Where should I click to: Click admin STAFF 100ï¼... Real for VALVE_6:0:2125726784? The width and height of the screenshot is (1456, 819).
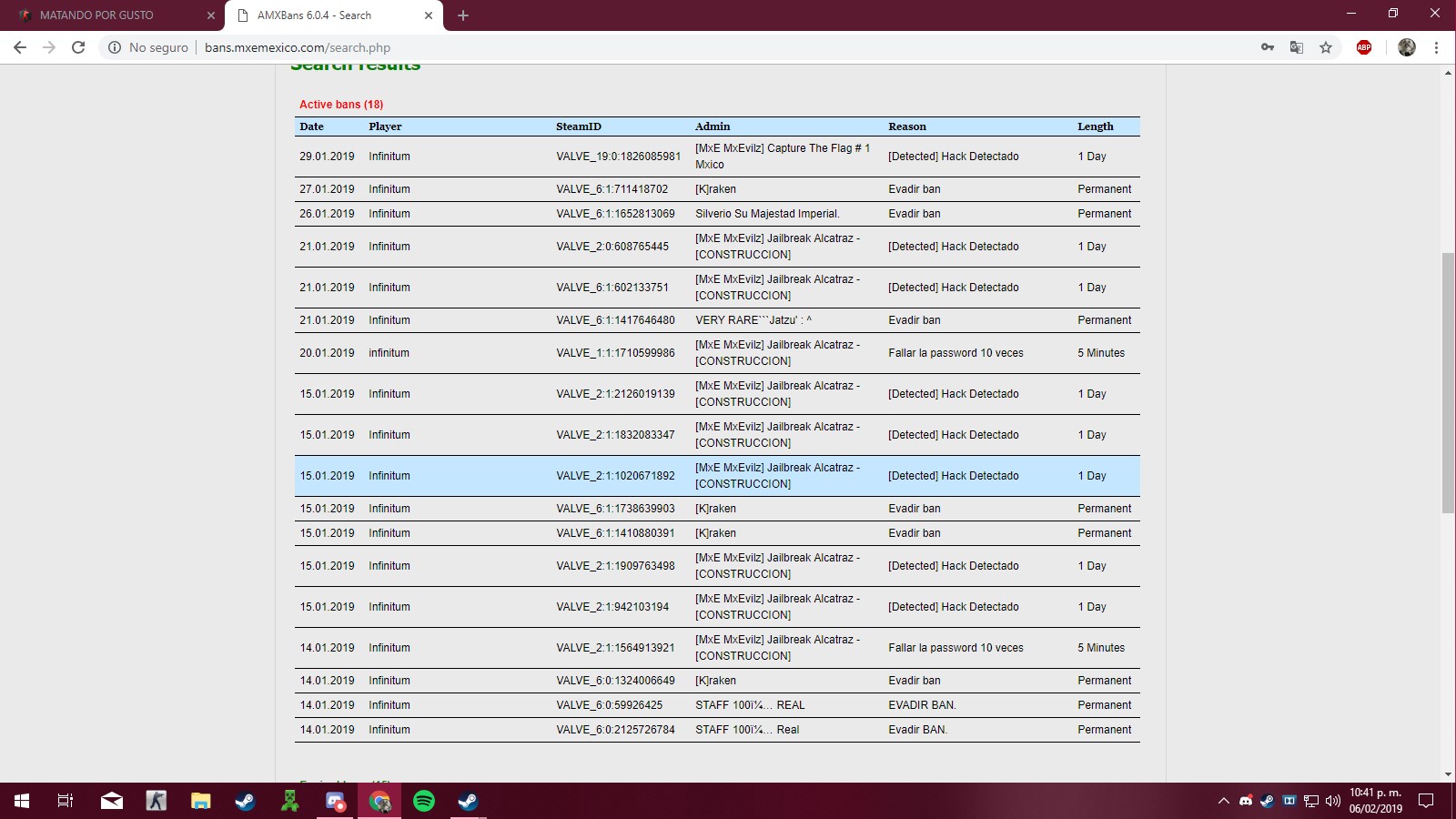[747, 730]
